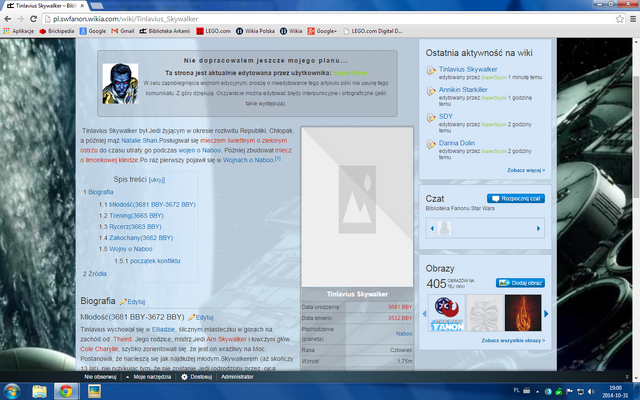Screen dimensions: 640x400
Task: Hide the table of contents via ukryj
Action: click(157, 180)
